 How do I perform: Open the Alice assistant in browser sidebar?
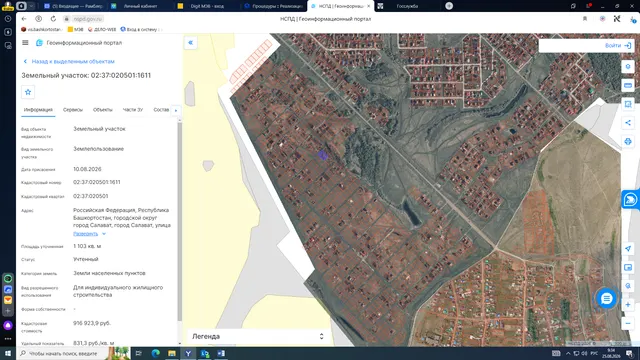[8, 325]
